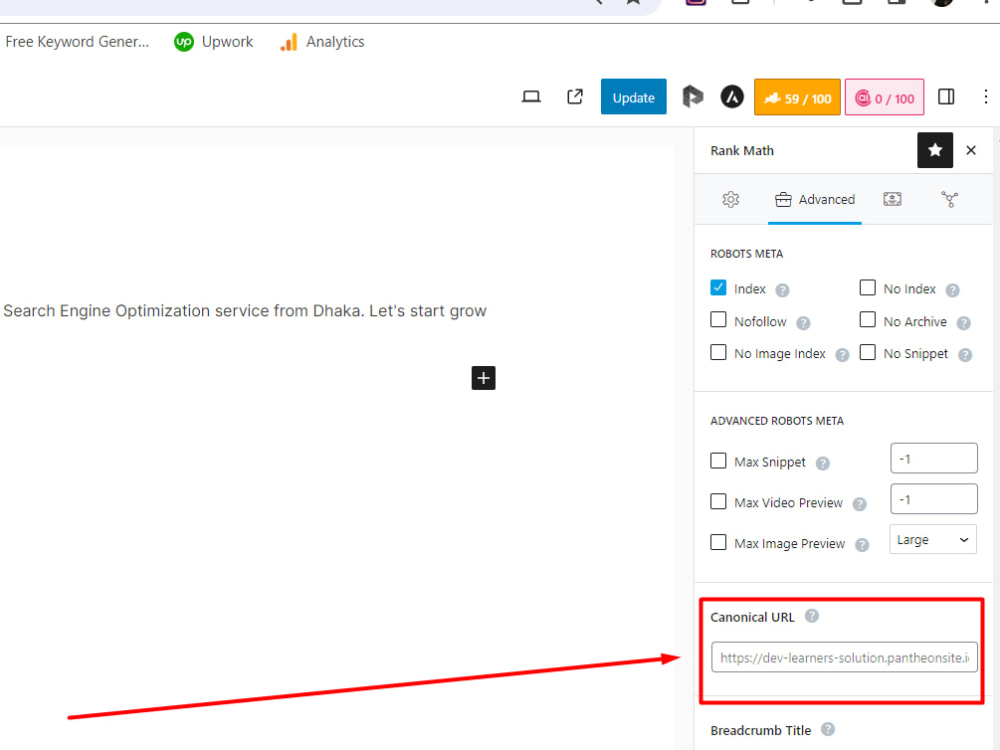Click the Max Video Preview value field

click(x=934, y=499)
